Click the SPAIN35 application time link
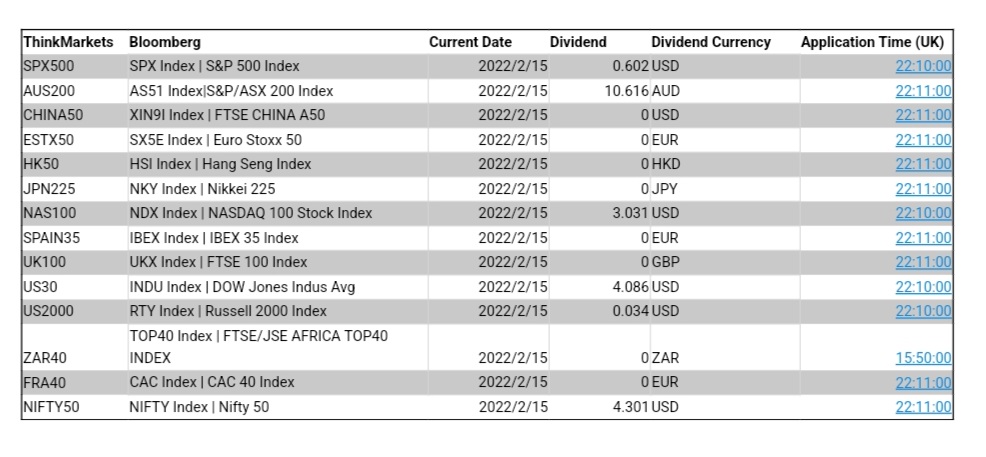 pos(923,238)
